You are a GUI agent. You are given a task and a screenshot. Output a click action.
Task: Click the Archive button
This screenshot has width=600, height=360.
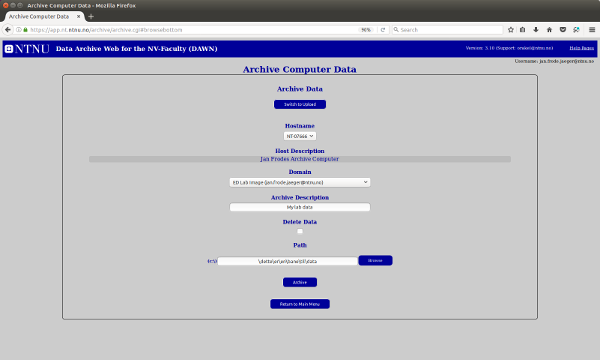coord(300,282)
